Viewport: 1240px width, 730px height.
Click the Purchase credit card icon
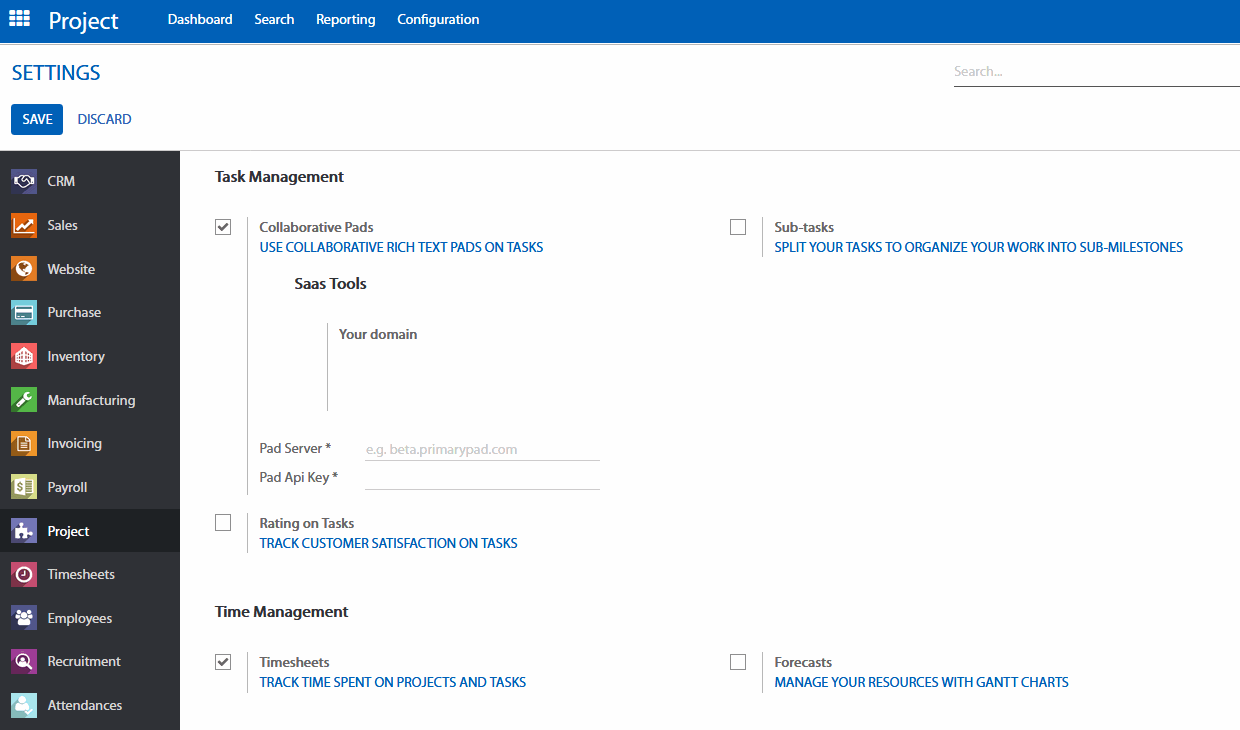click(x=24, y=313)
